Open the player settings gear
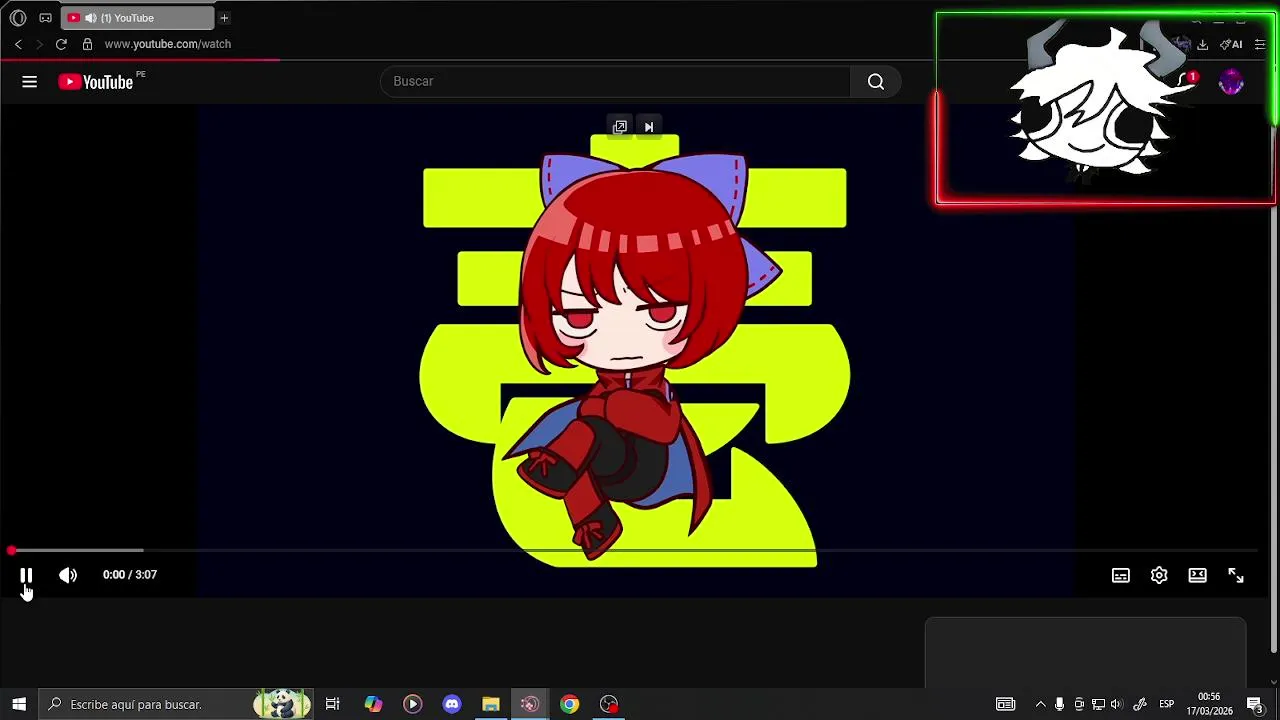The width and height of the screenshot is (1280, 720). click(x=1159, y=575)
